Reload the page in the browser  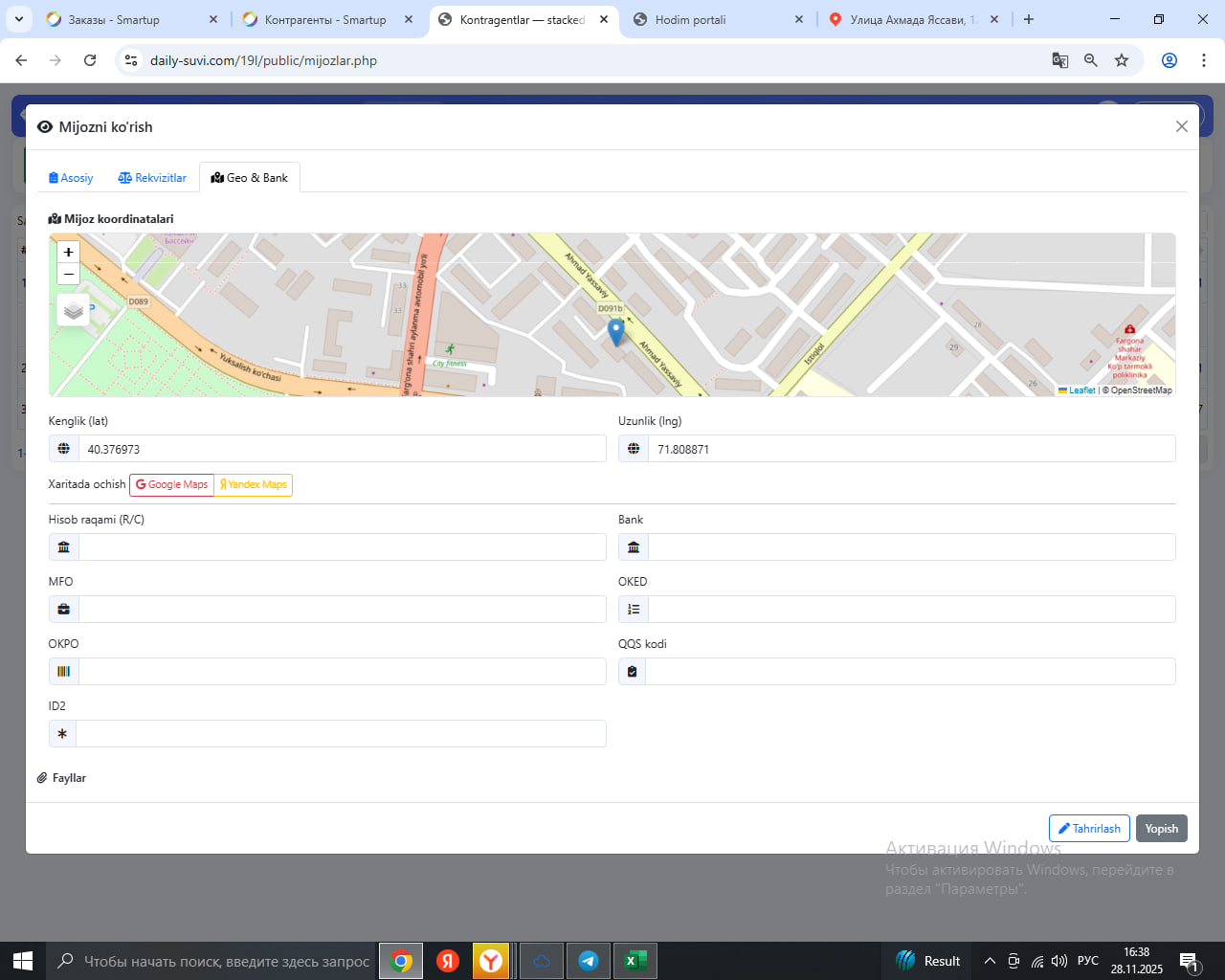[x=90, y=60]
